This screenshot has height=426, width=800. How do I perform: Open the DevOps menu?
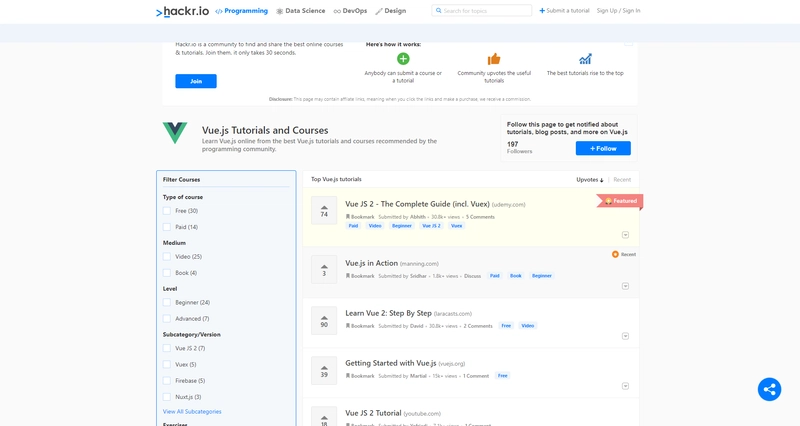350,11
